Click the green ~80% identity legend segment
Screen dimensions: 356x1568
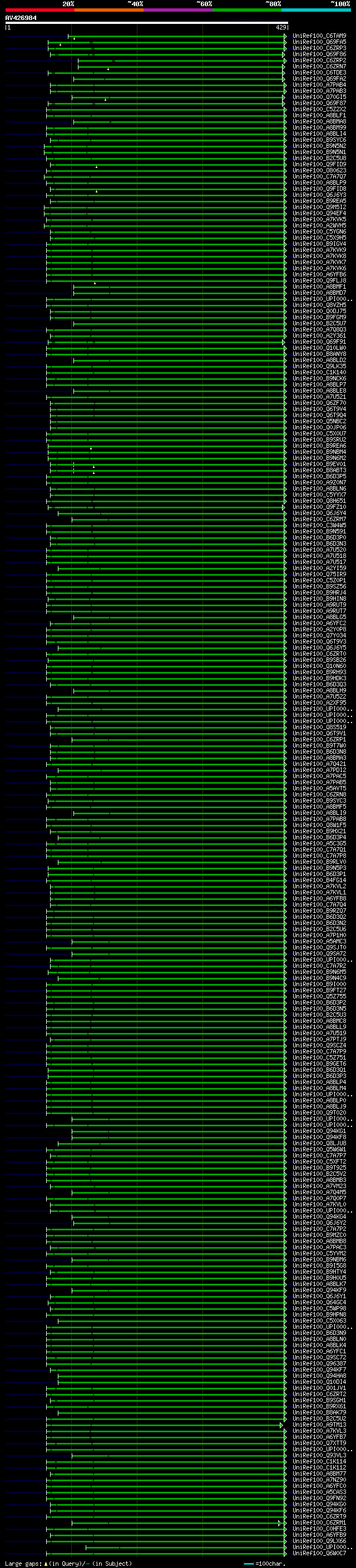tap(247, 10)
